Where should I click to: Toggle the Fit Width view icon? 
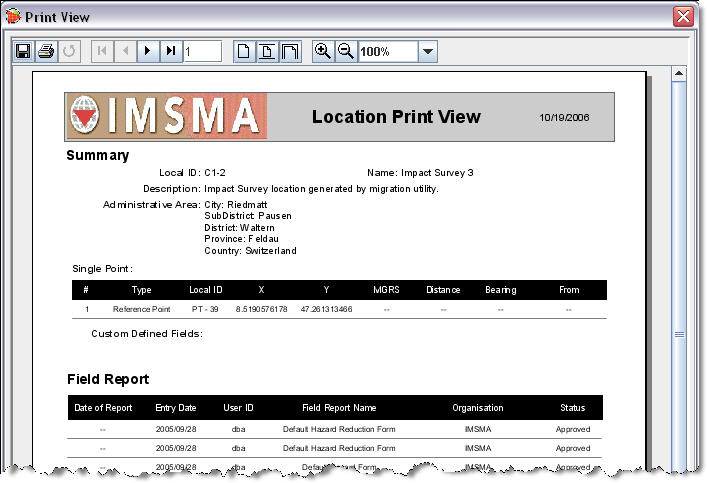pyautogui.click(x=289, y=51)
